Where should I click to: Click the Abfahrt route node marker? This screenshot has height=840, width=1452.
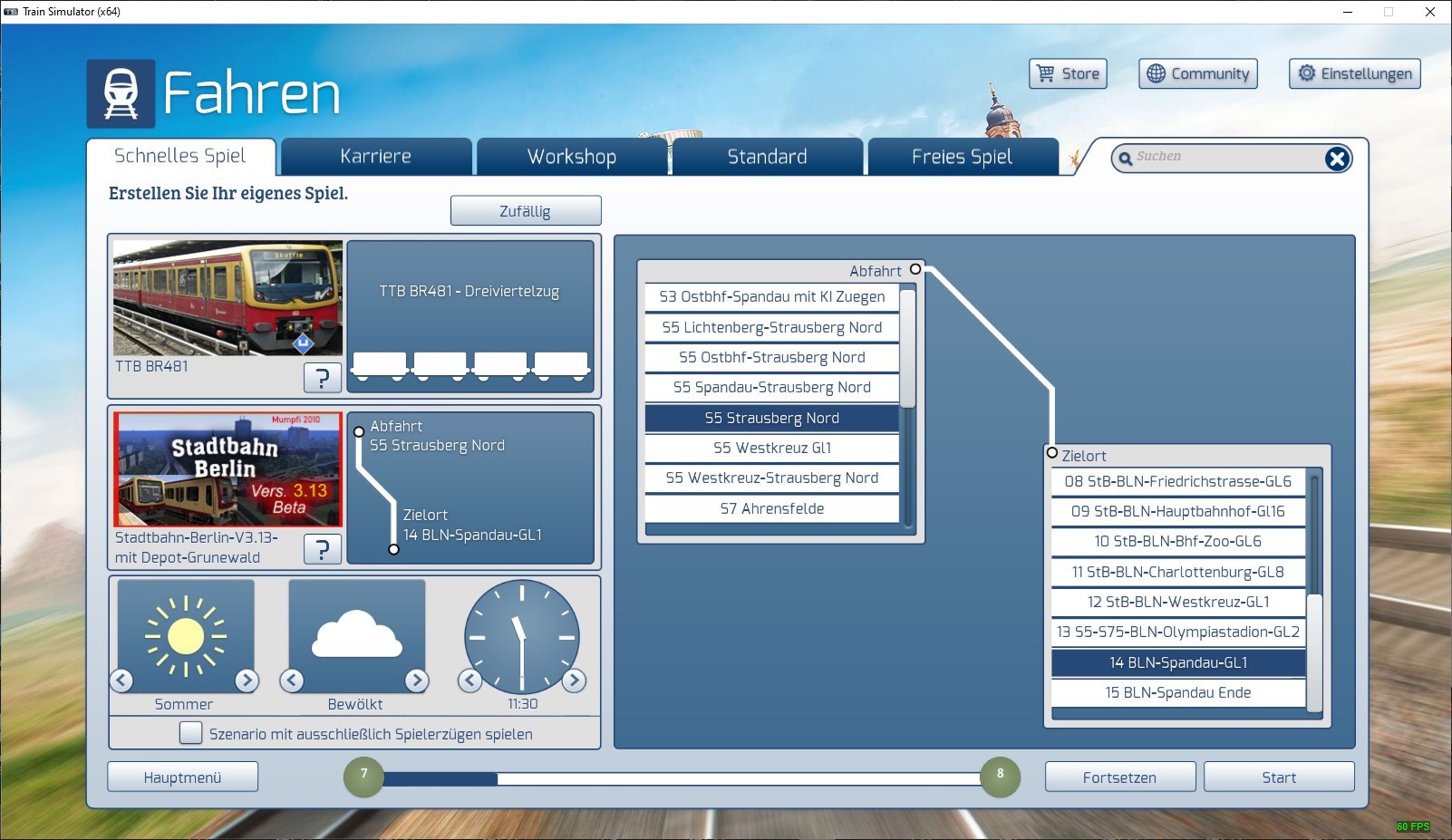[x=915, y=269]
